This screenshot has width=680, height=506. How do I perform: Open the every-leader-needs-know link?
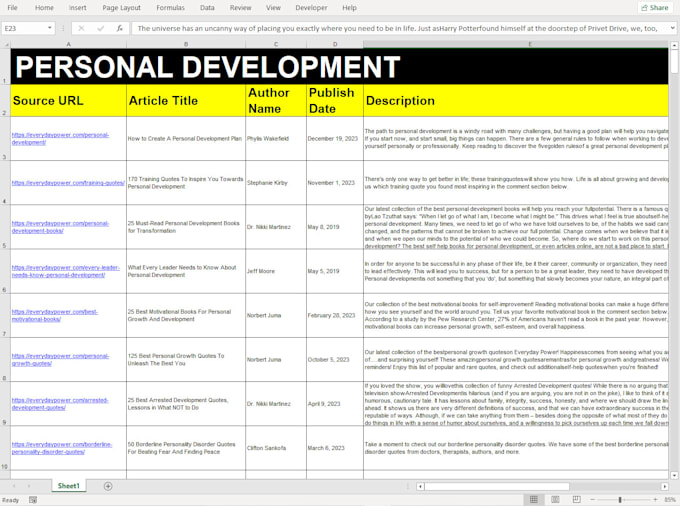point(65,271)
